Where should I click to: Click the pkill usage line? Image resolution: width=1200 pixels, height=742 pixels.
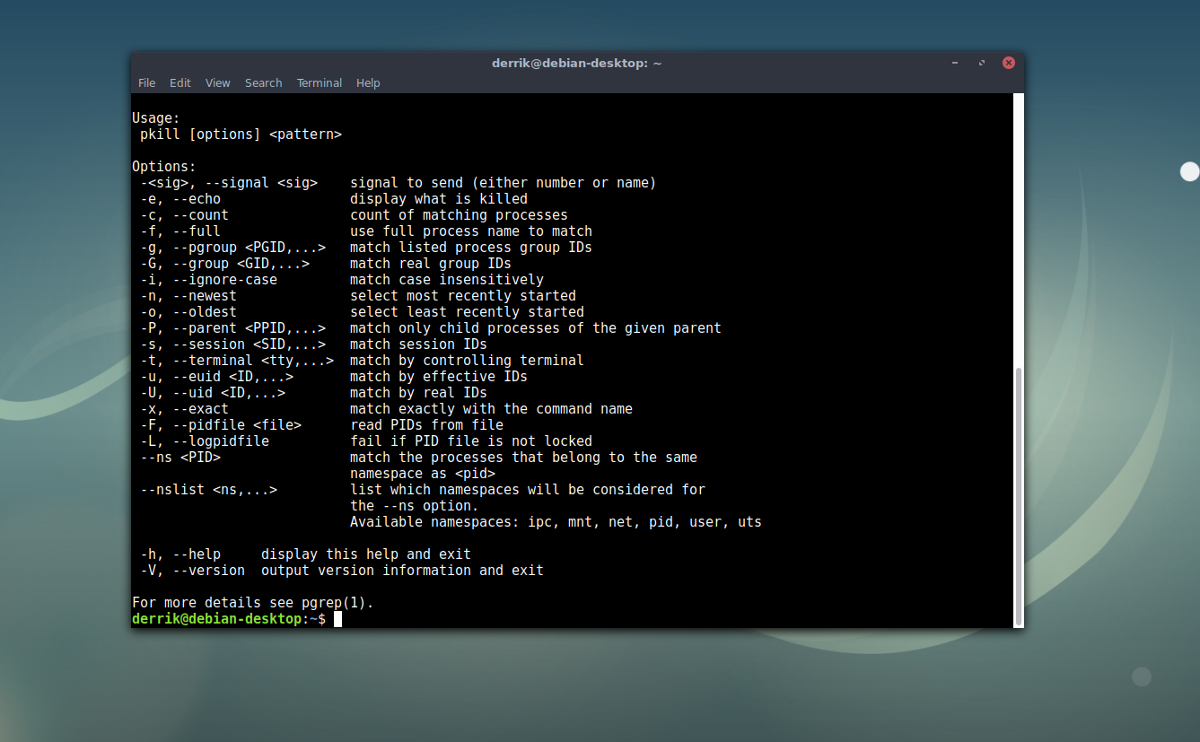point(242,134)
